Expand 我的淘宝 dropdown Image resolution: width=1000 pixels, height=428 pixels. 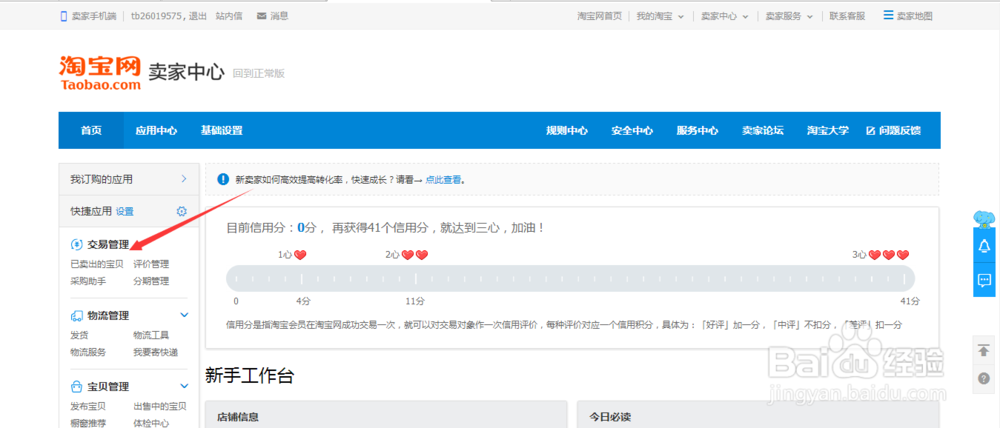681,17
